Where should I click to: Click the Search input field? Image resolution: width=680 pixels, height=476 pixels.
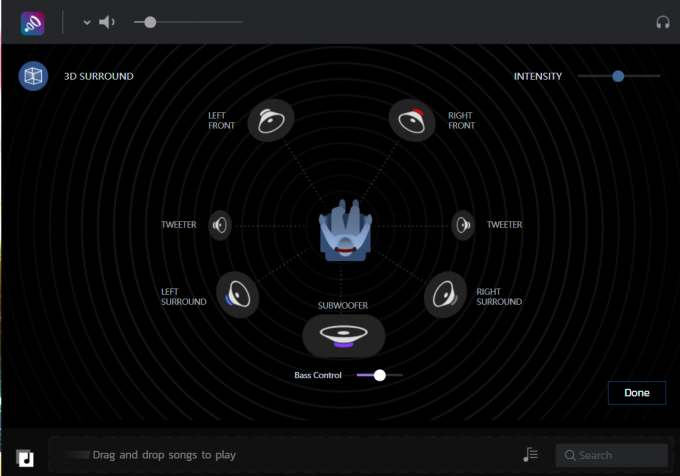[x=611, y=455]
